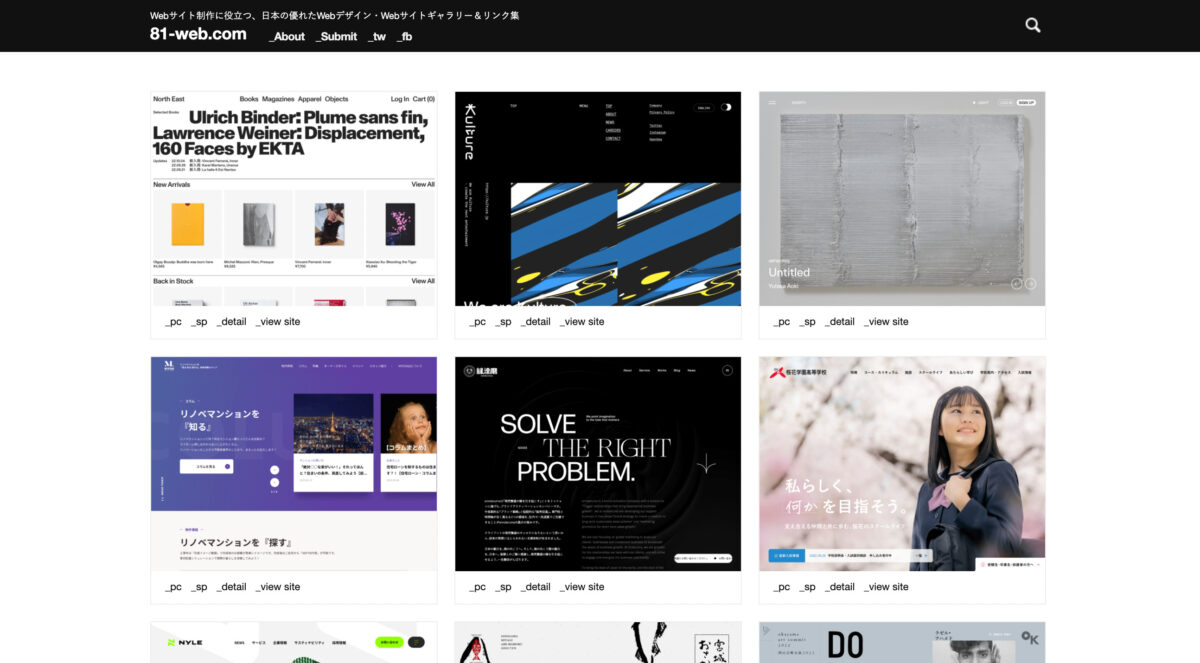Viewport: 1200px width, 663px height.
Task: Toggle dark mode icon in Kulture thumbnail
Action: (x=726, y=107)
